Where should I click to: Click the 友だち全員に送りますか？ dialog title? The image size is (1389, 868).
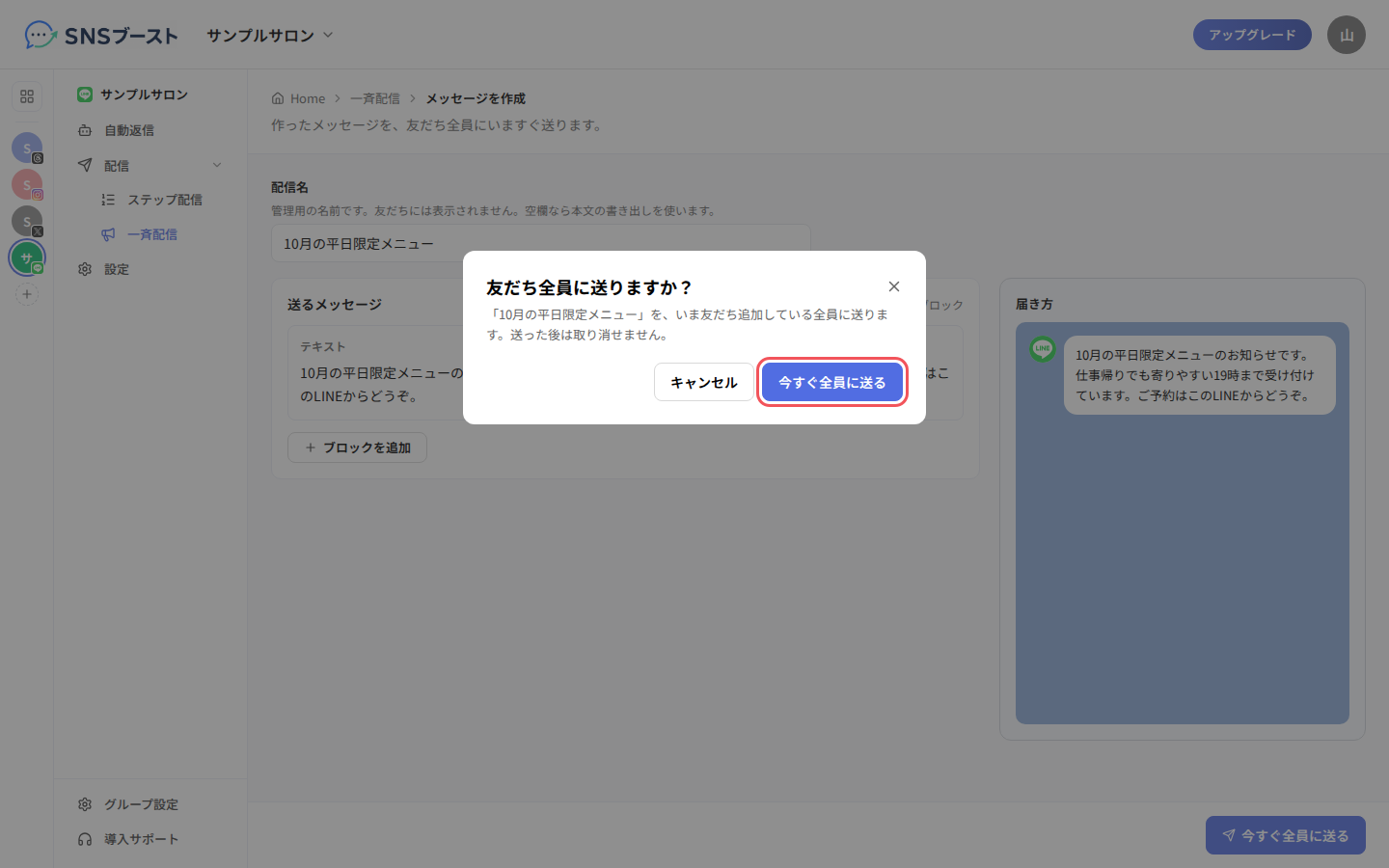pyautogui.click(x=589, y=287)
